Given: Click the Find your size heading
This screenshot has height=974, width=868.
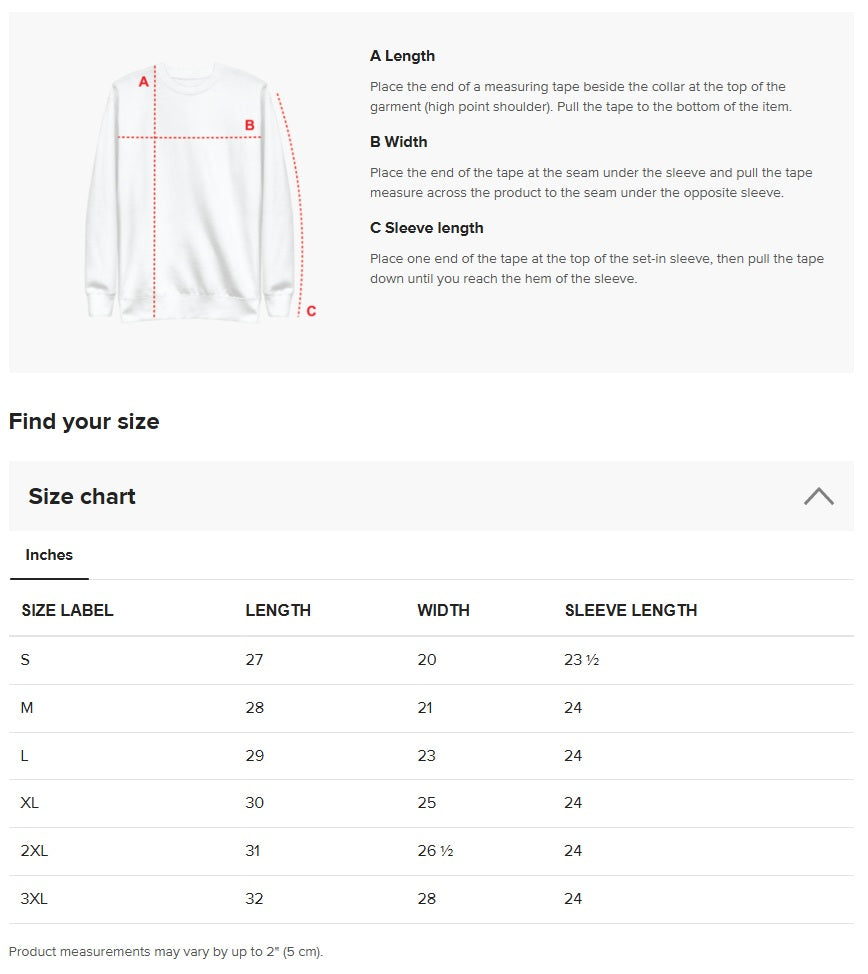Looking at the screenshot, I should tap(84, 421).
